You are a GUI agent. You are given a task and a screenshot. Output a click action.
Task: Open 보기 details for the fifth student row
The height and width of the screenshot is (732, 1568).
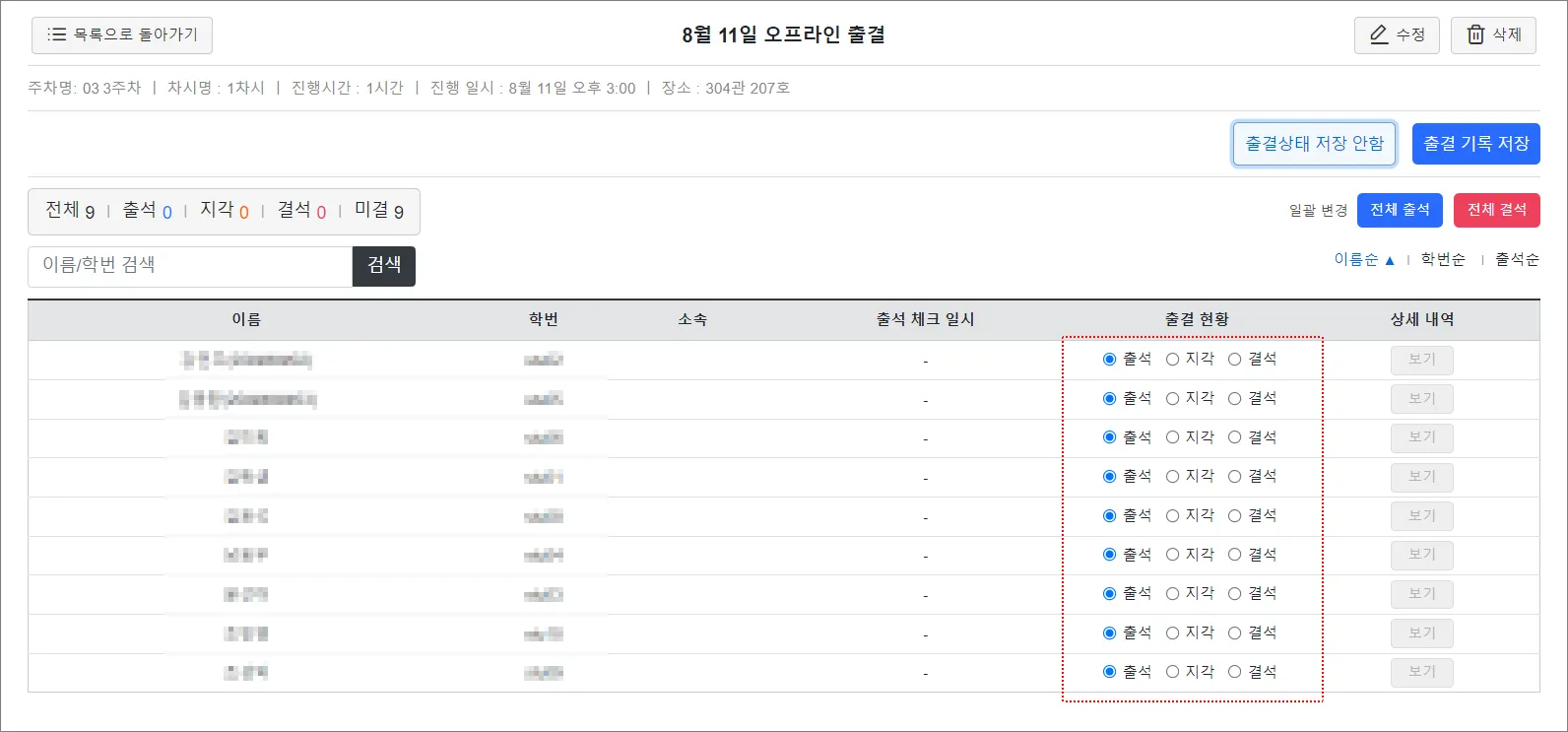1421,516
